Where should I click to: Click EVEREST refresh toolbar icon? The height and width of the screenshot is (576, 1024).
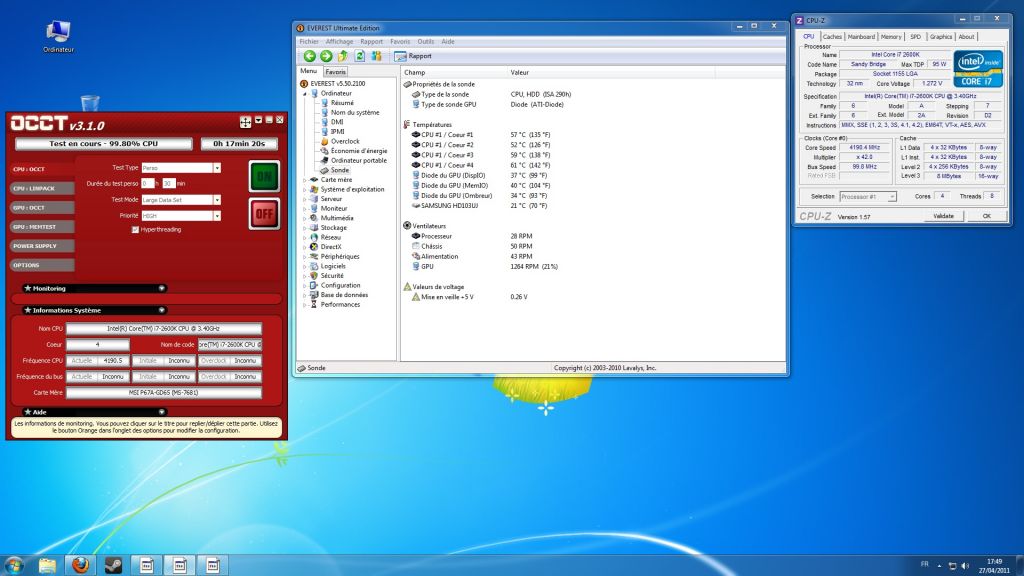[x=359, y=56]
